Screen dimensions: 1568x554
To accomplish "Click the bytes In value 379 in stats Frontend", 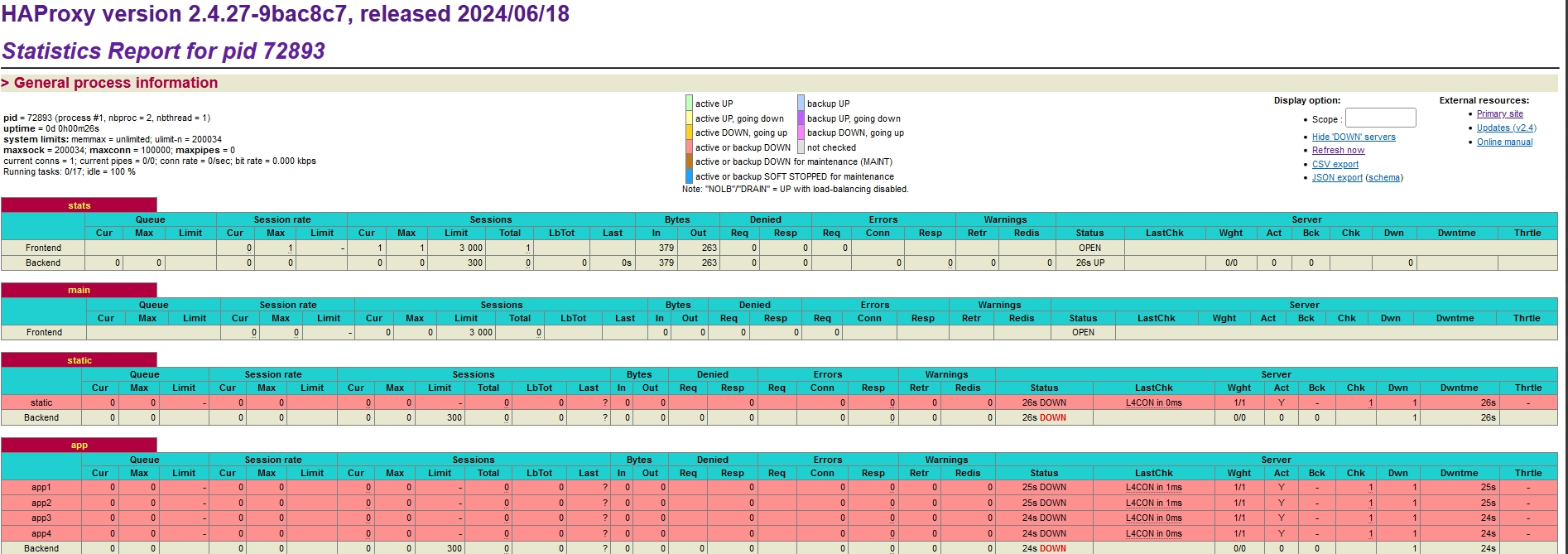I will pos(666,248).
